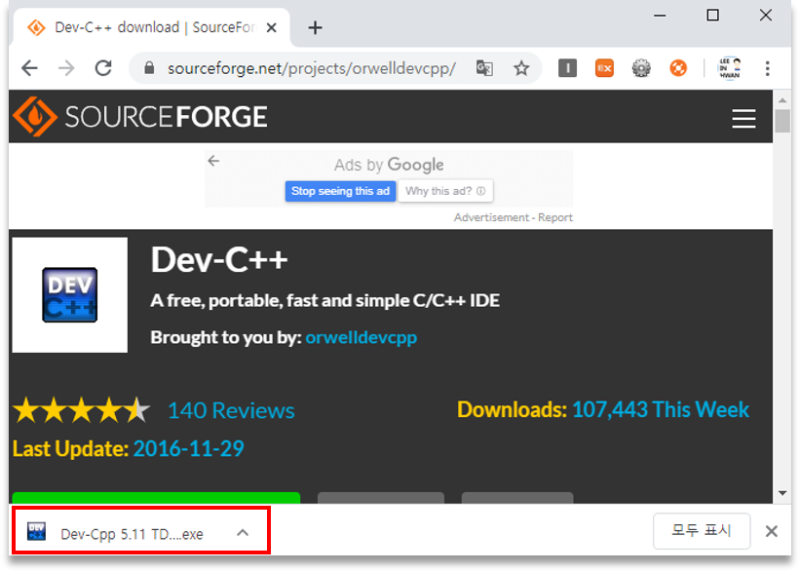The image size is (800, 572).
Task: Maximize the Chrome window
Action: pyautogui.click(x=713, y=15)
